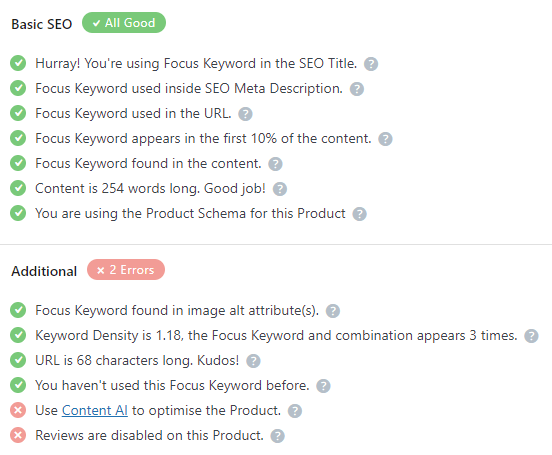Open help icon next to 254 words content length
The image size is (552, 455).
[280, 189]
